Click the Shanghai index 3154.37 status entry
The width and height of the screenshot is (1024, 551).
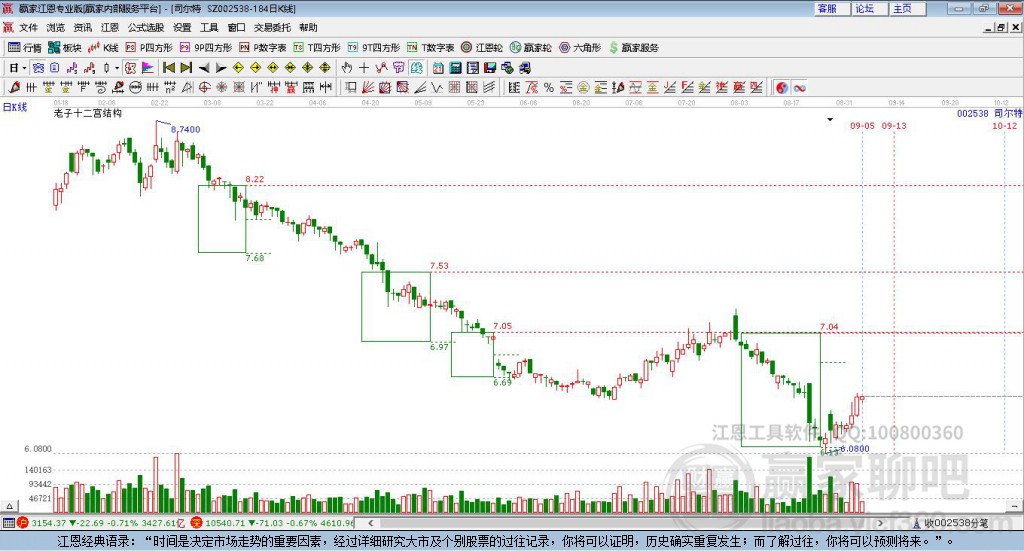(x=101, y=523)
